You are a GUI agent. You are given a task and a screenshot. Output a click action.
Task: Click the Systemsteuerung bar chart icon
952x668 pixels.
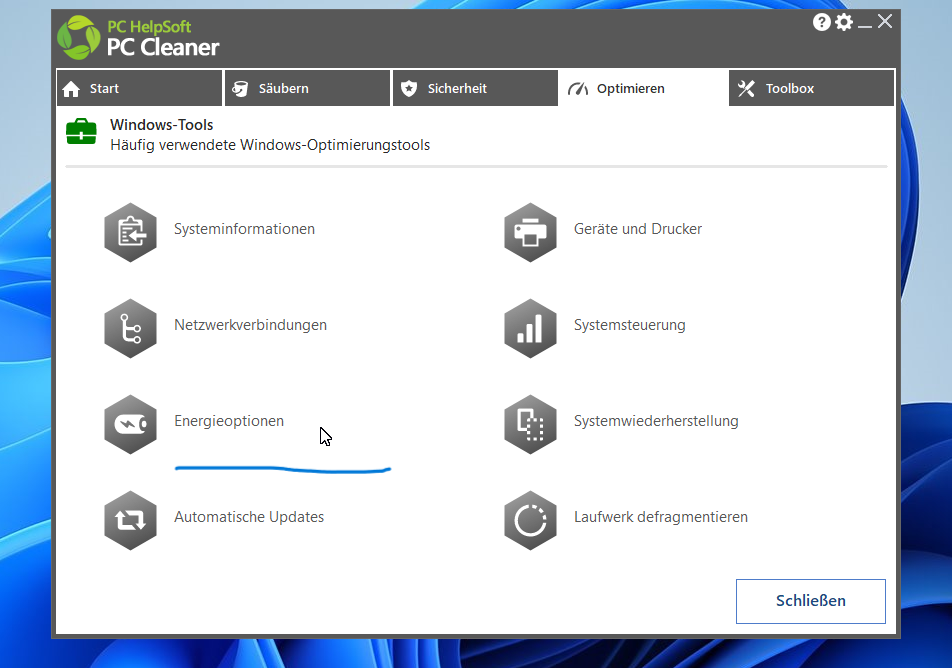pyautogui.click(x=530, y=329)
